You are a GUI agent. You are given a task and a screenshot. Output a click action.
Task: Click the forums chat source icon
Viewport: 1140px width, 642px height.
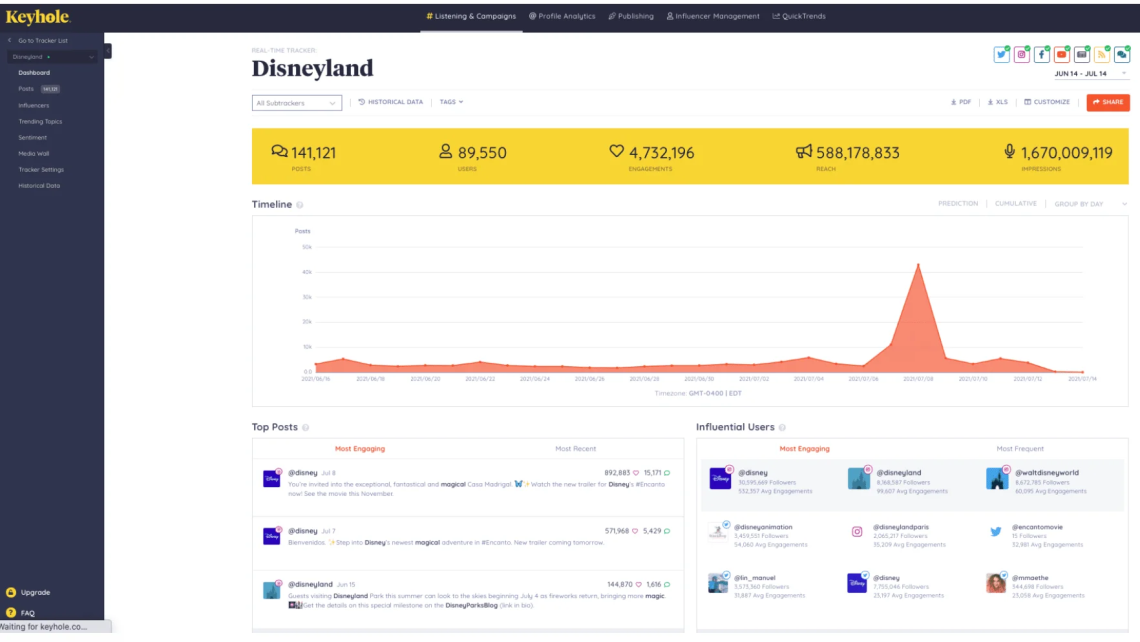(x=1121, y=55)
